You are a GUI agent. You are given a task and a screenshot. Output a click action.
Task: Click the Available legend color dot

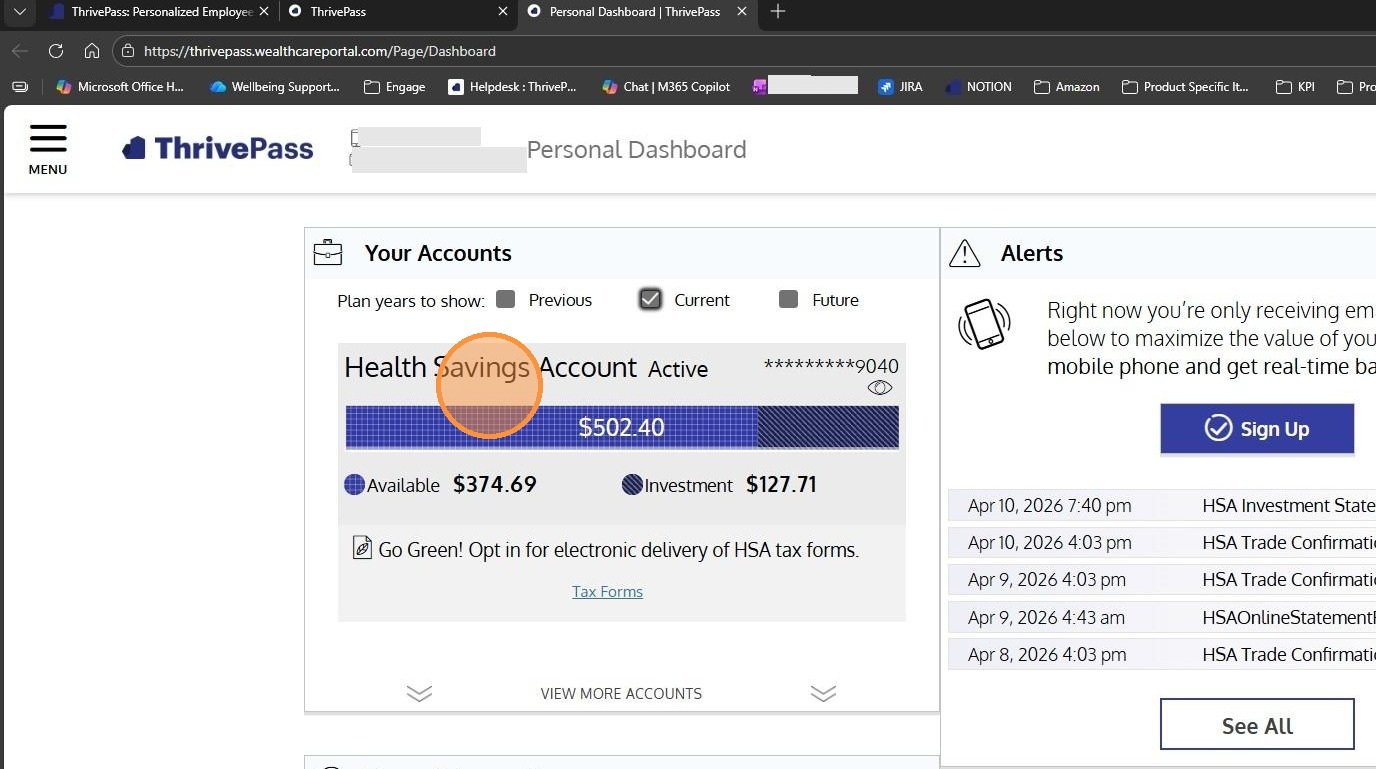354,485
